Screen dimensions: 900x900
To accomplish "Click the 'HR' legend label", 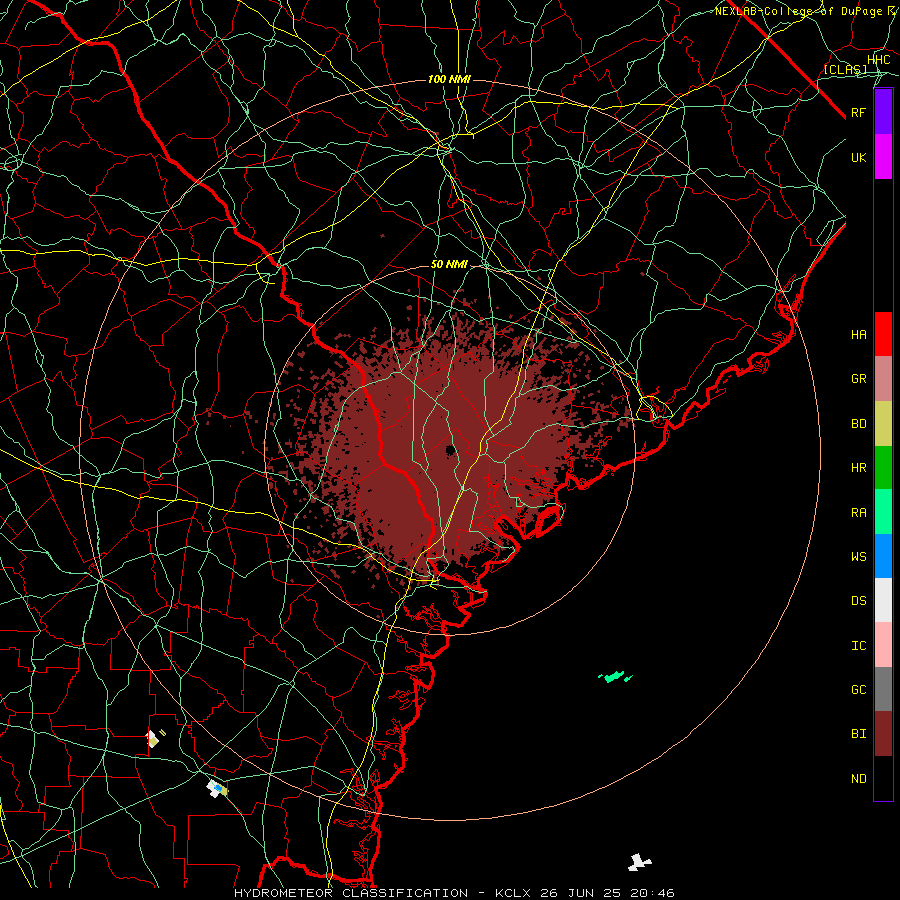I will (859, 468).
